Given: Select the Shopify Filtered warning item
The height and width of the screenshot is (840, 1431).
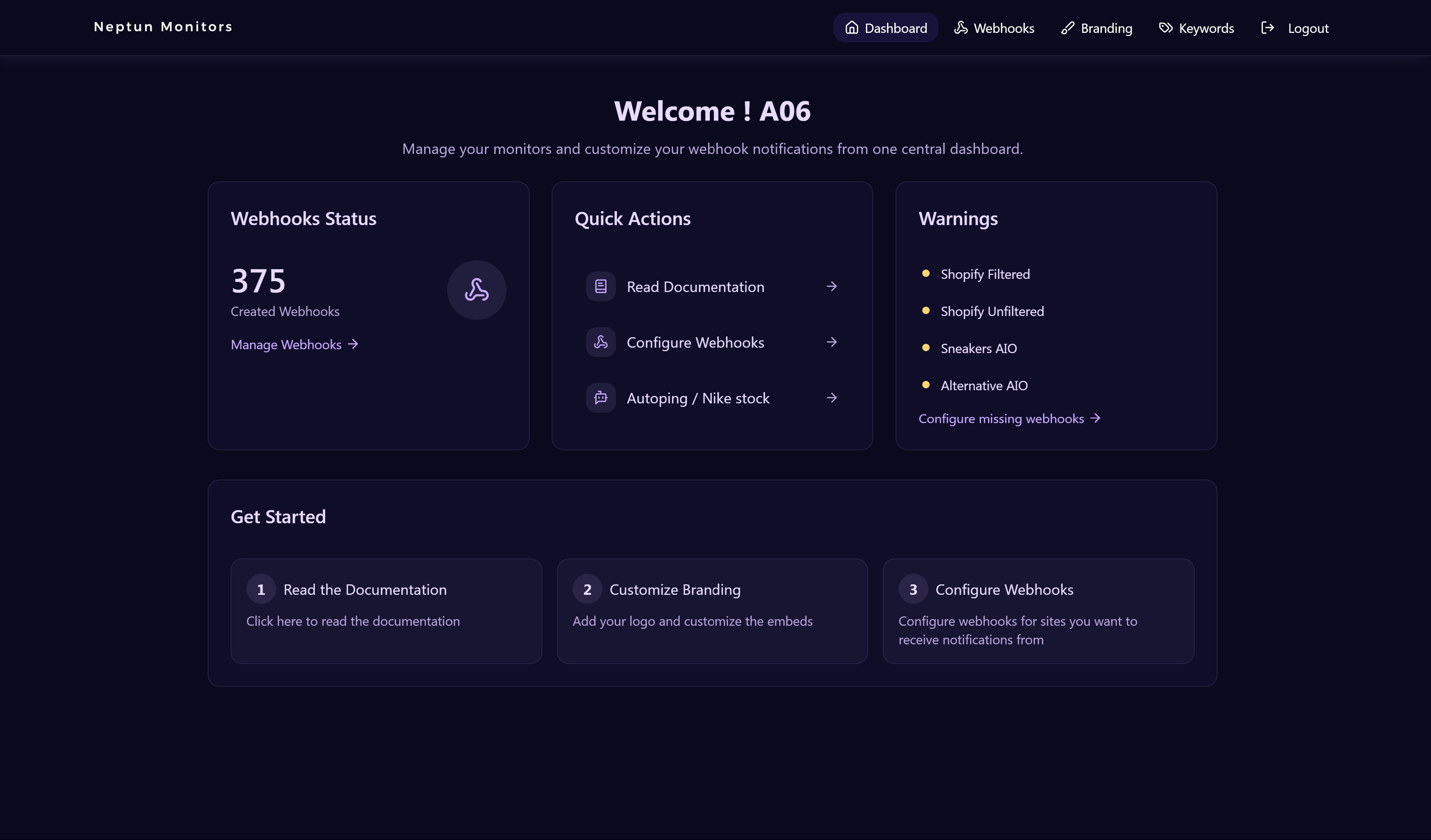Looking at the screenshot, I should pyautogui.click(x=985, y=274).
